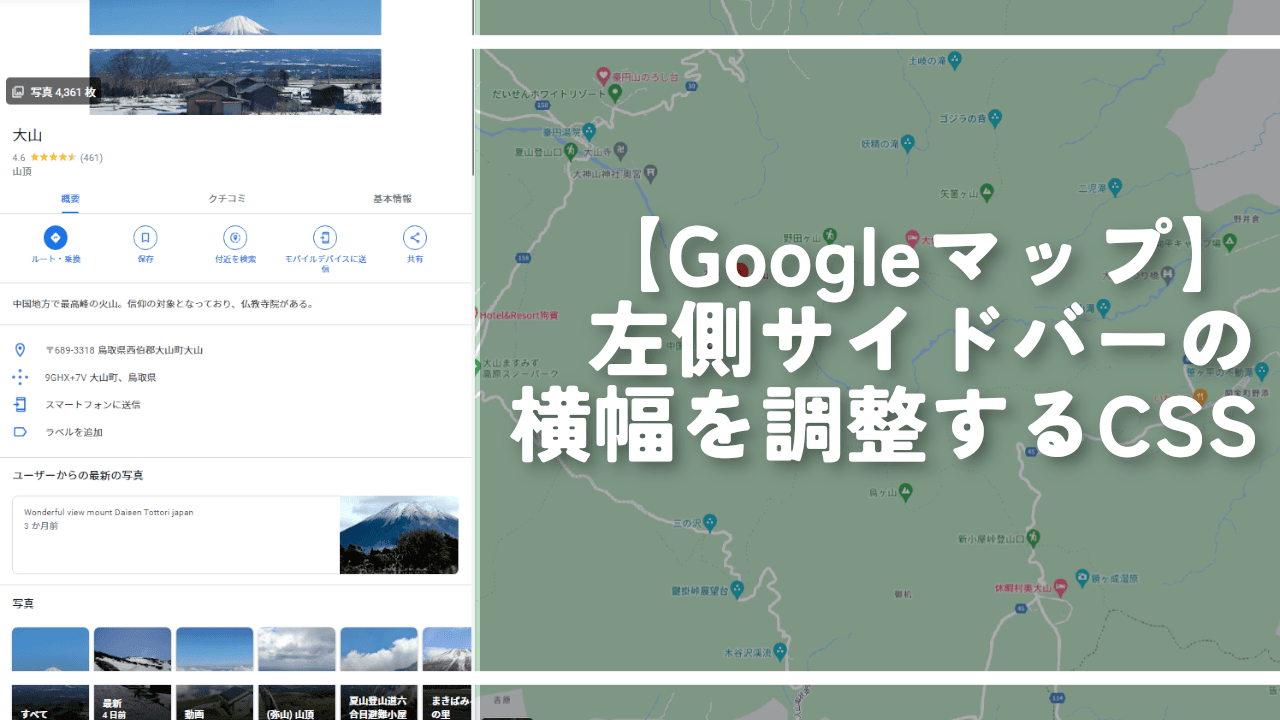
Task: Open the (弥山) 山頂 photo thumbnail
Action: tap(296, 673)
